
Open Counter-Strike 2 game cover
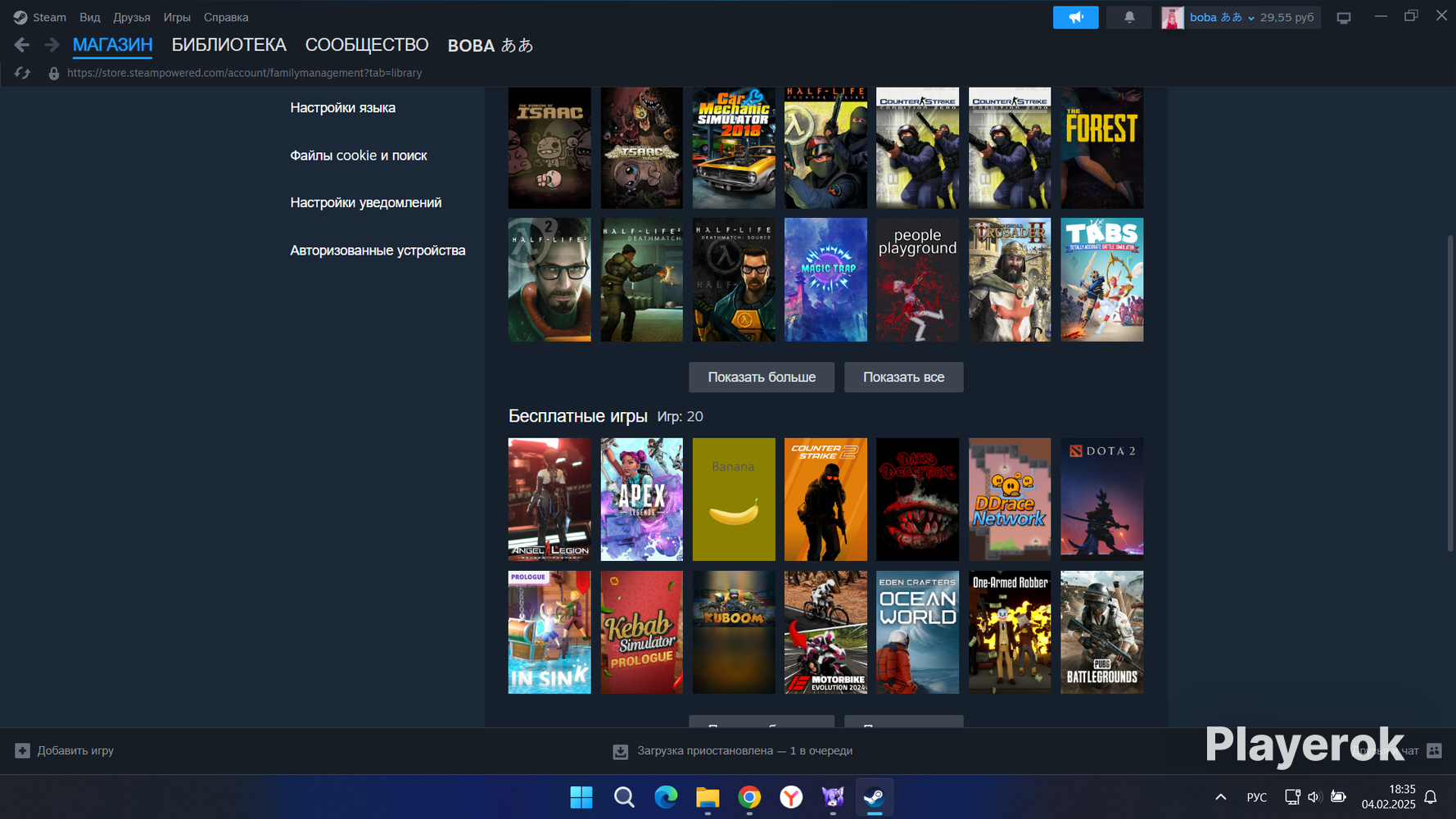coord(825,500)
